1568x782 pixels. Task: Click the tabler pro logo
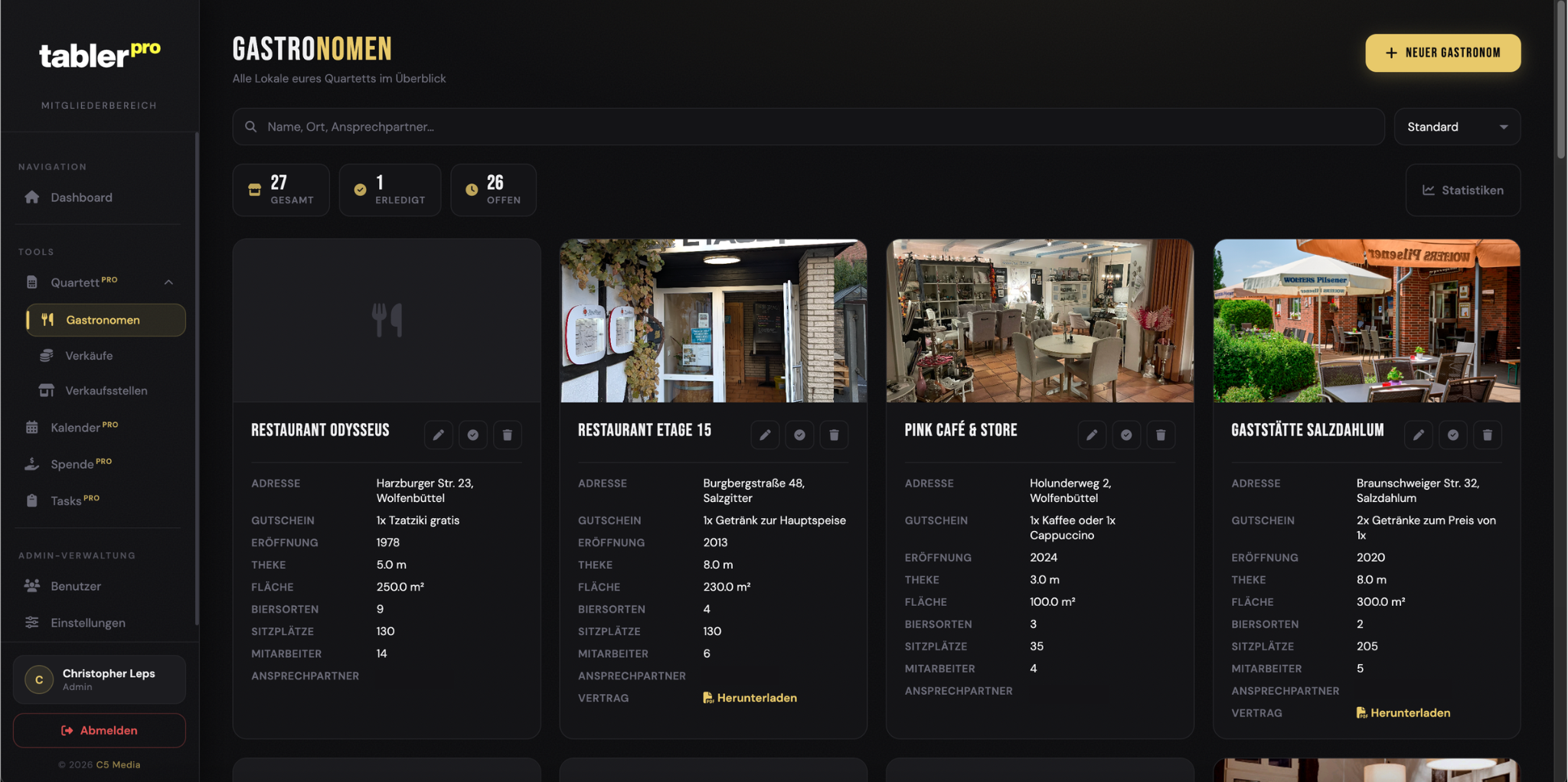tap(100, 55)
